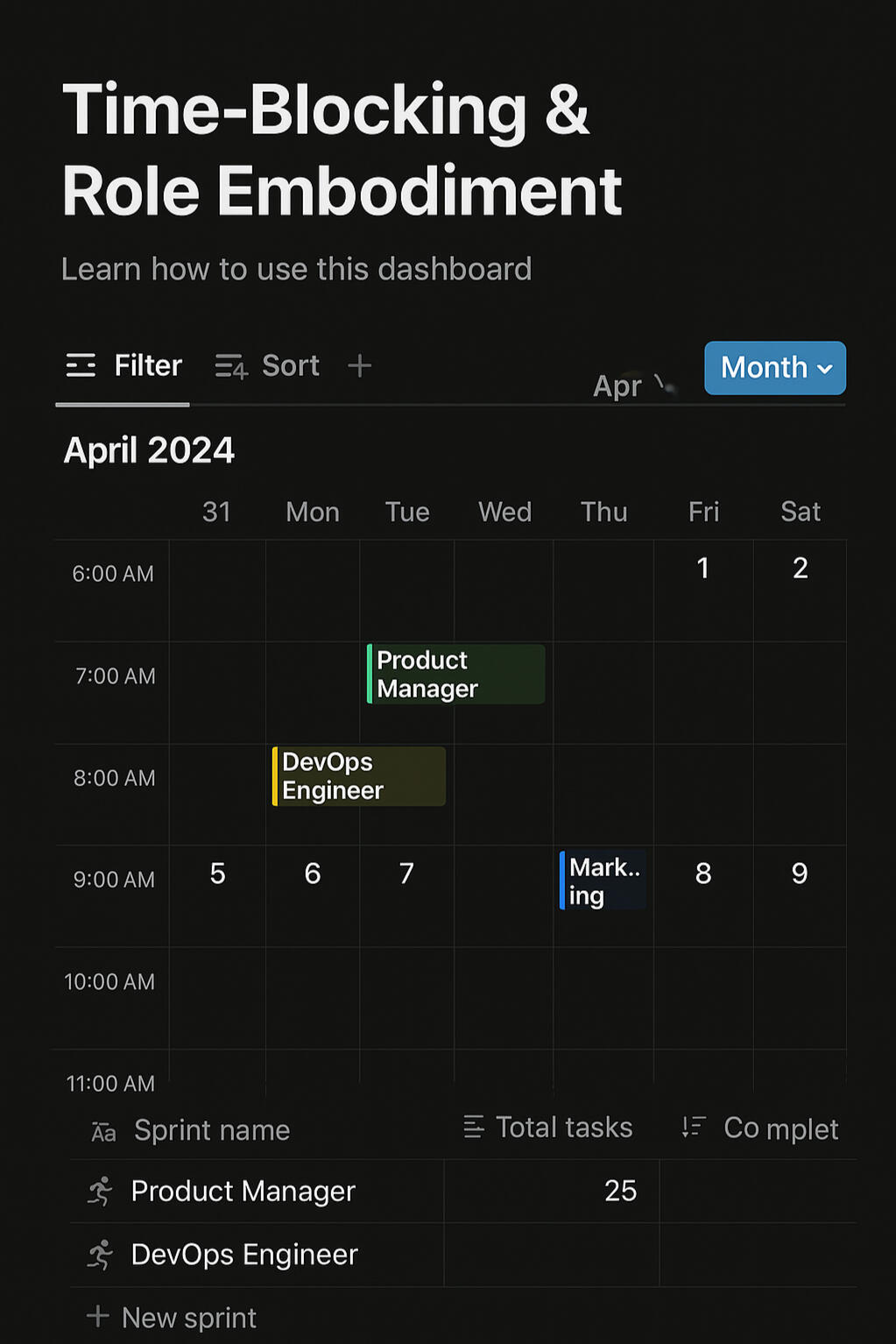
Task: Expand the Apr month selector
Action: 632,386
